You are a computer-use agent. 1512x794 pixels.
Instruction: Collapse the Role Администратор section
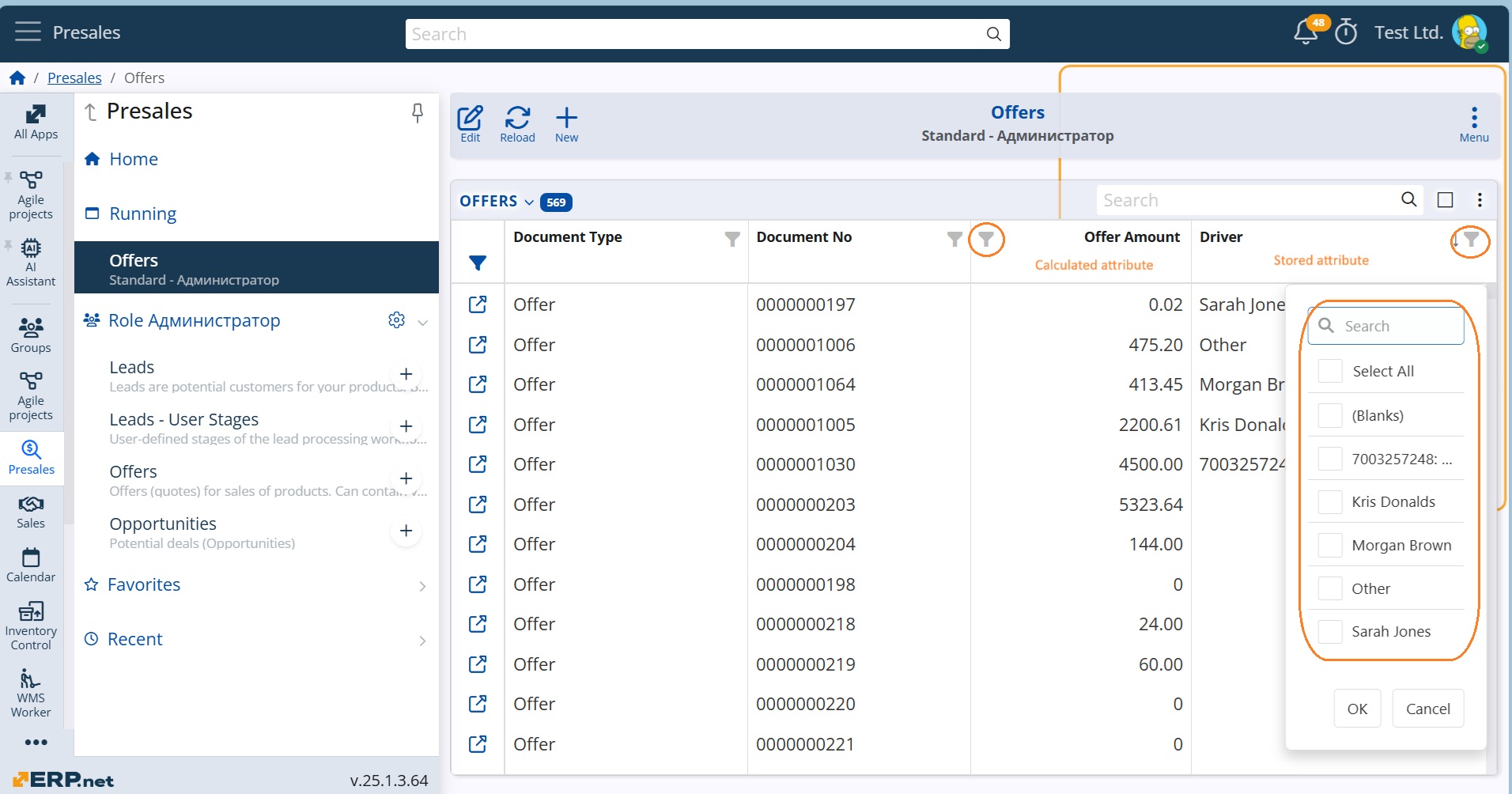click(x=423, y=321)
